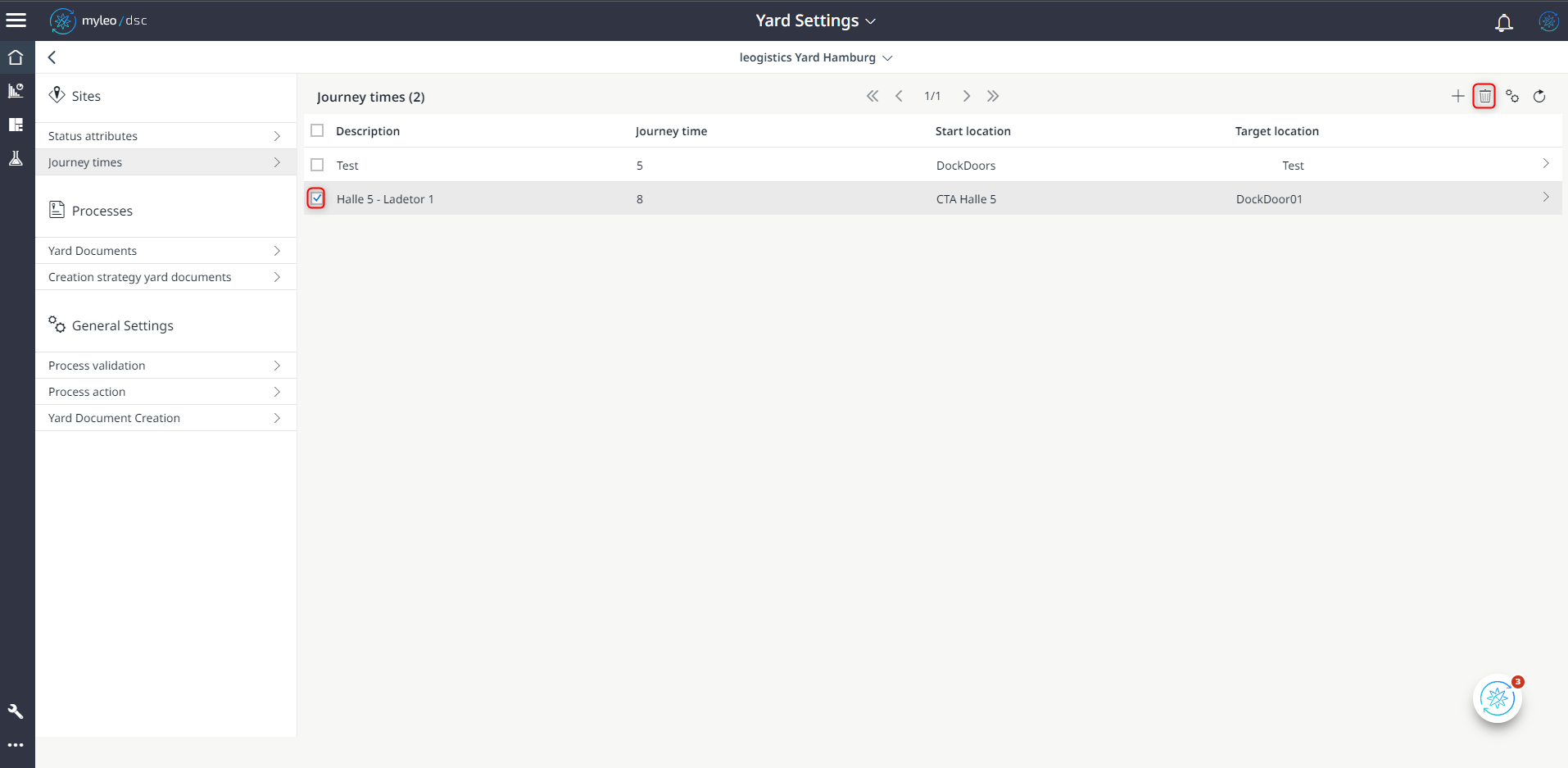1568x768 pixels.
Task: Click the myleo/dsc logo
Action: point(98,20)
